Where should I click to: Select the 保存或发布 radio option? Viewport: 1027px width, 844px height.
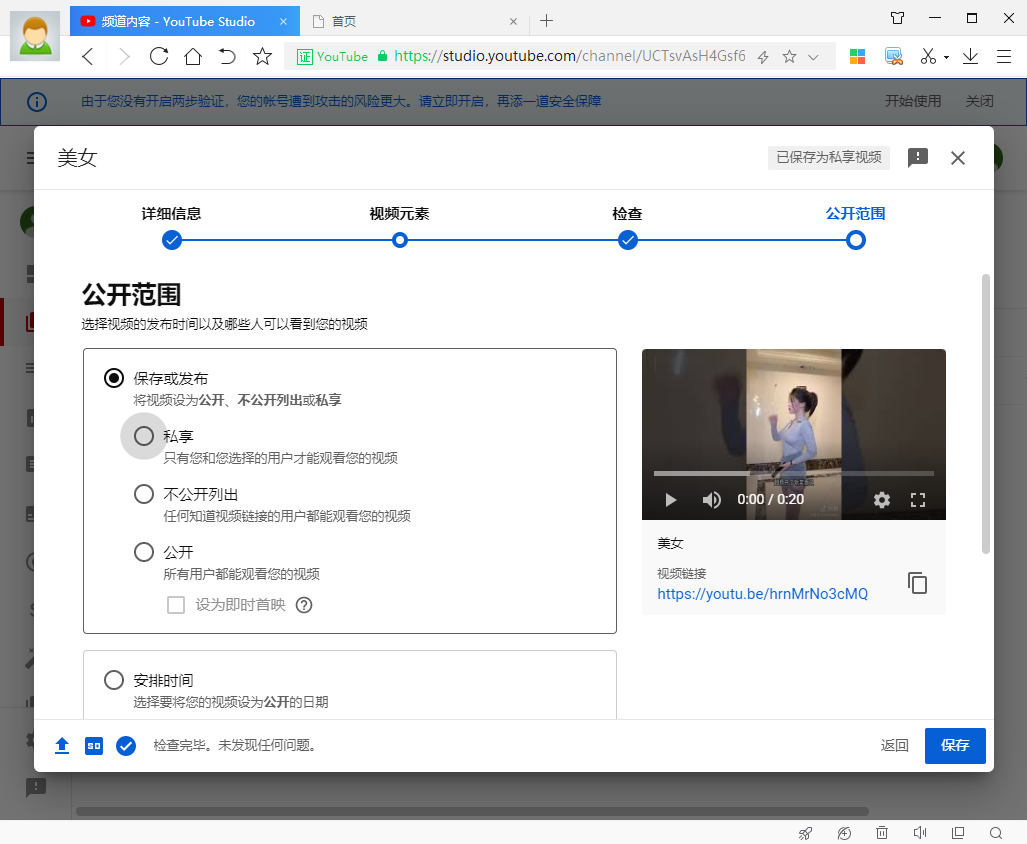point(114,378)
